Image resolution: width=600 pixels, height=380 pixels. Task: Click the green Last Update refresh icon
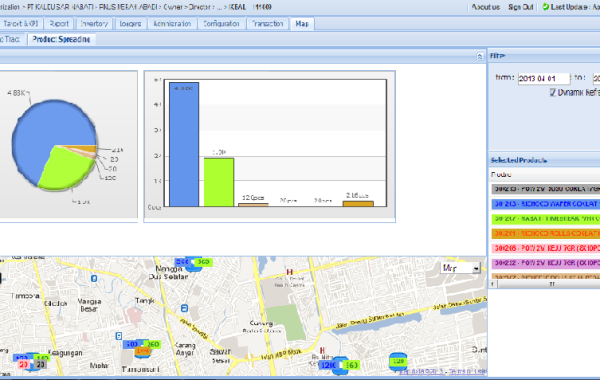[x=546, y=7]
